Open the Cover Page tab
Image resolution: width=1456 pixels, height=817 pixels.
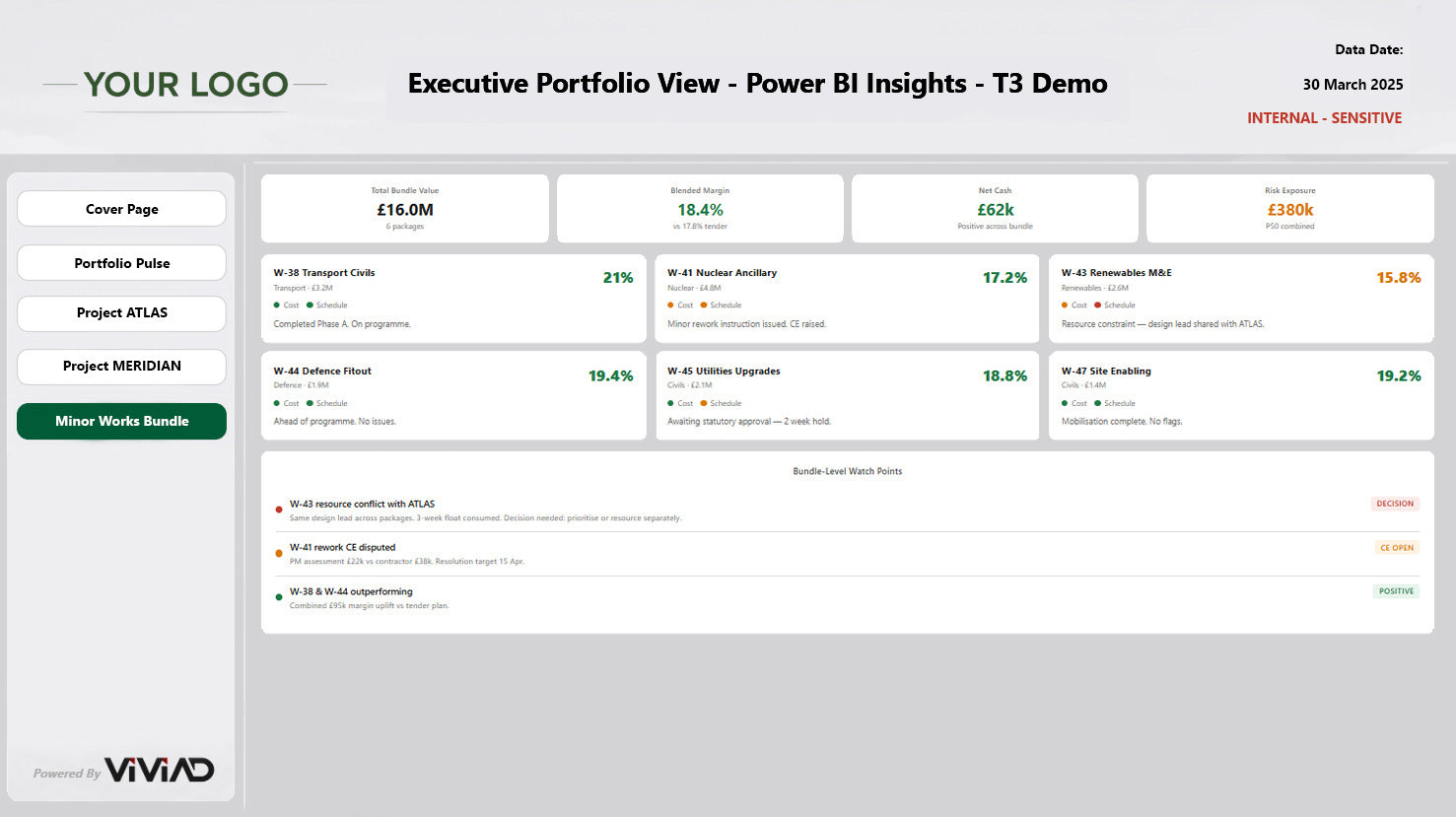click(121, 209)
